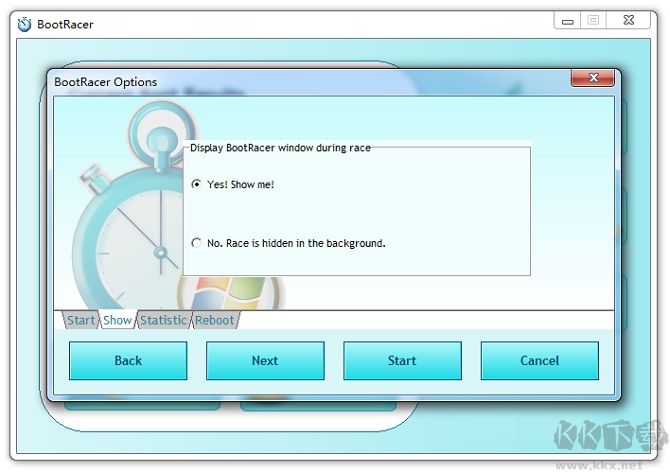Cancel the BootRacer Options dialog

click(540, 361)
